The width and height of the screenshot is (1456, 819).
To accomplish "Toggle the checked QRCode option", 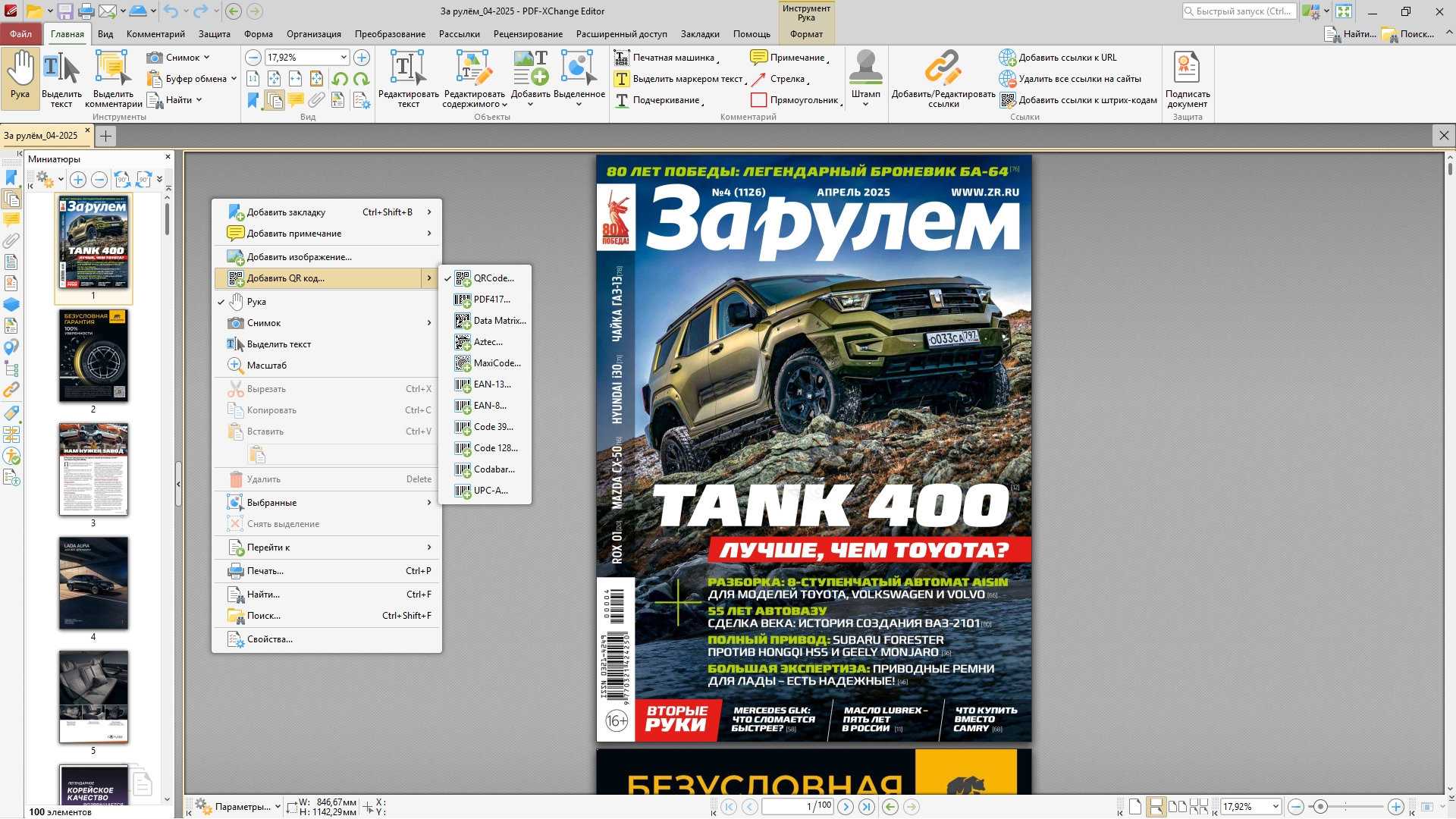I will tap(493, 278).
